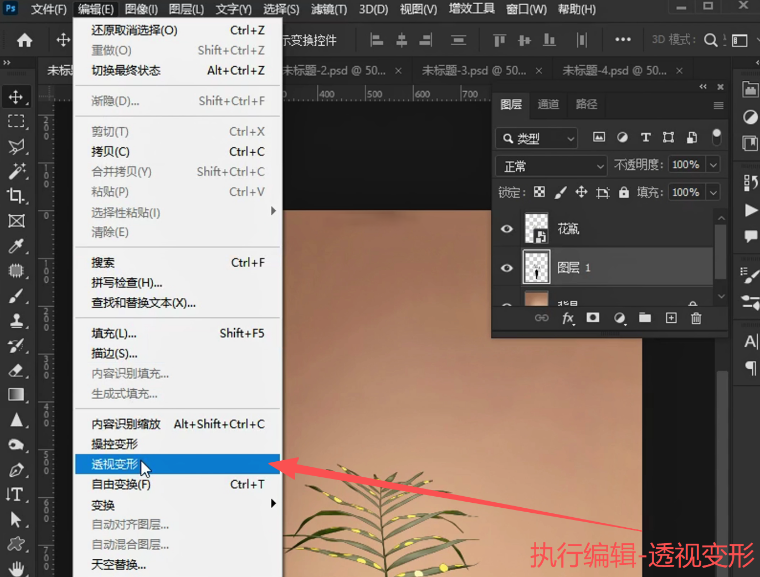Click 拷贝(C) menu item
The height and width of the screenshot is (577, 760).
[177, 152]
